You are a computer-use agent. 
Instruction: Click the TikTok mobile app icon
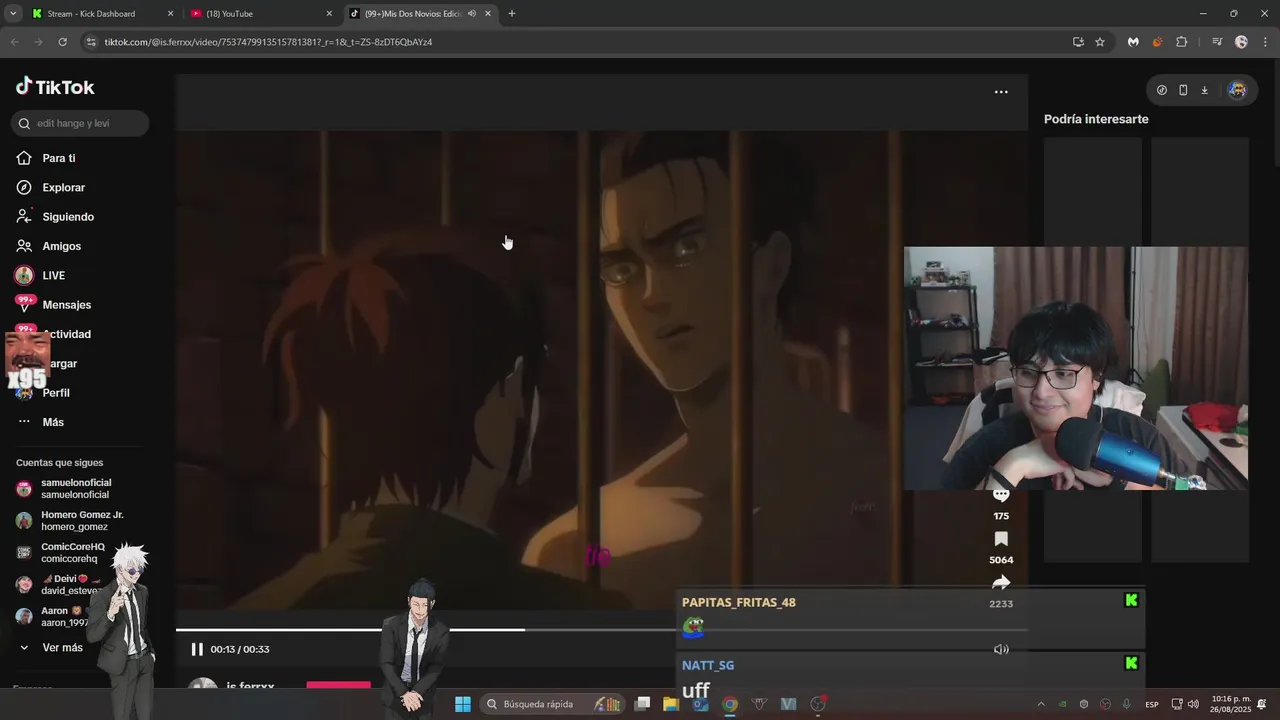[1183, 90]
